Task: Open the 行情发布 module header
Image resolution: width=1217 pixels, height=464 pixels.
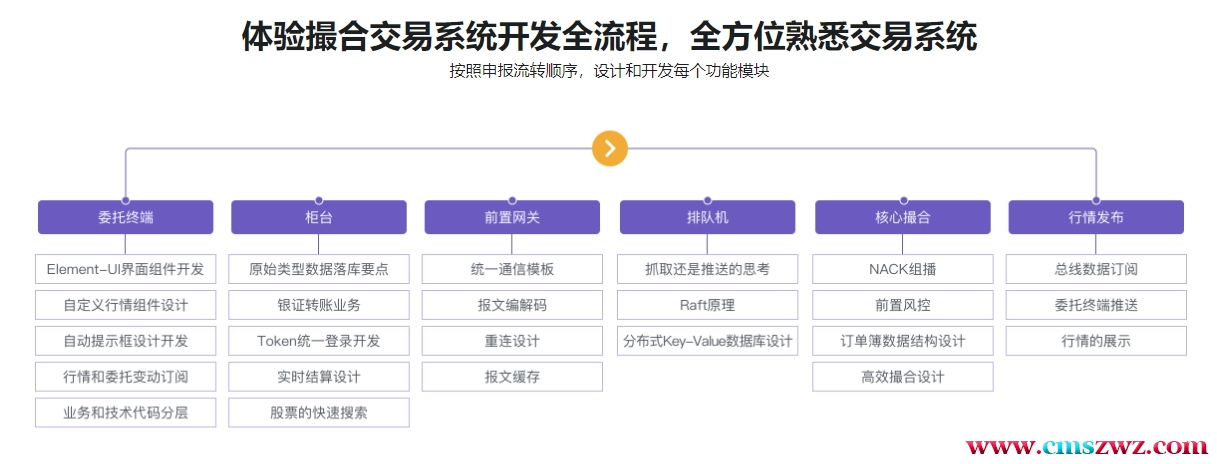Action: [1095, 217]
